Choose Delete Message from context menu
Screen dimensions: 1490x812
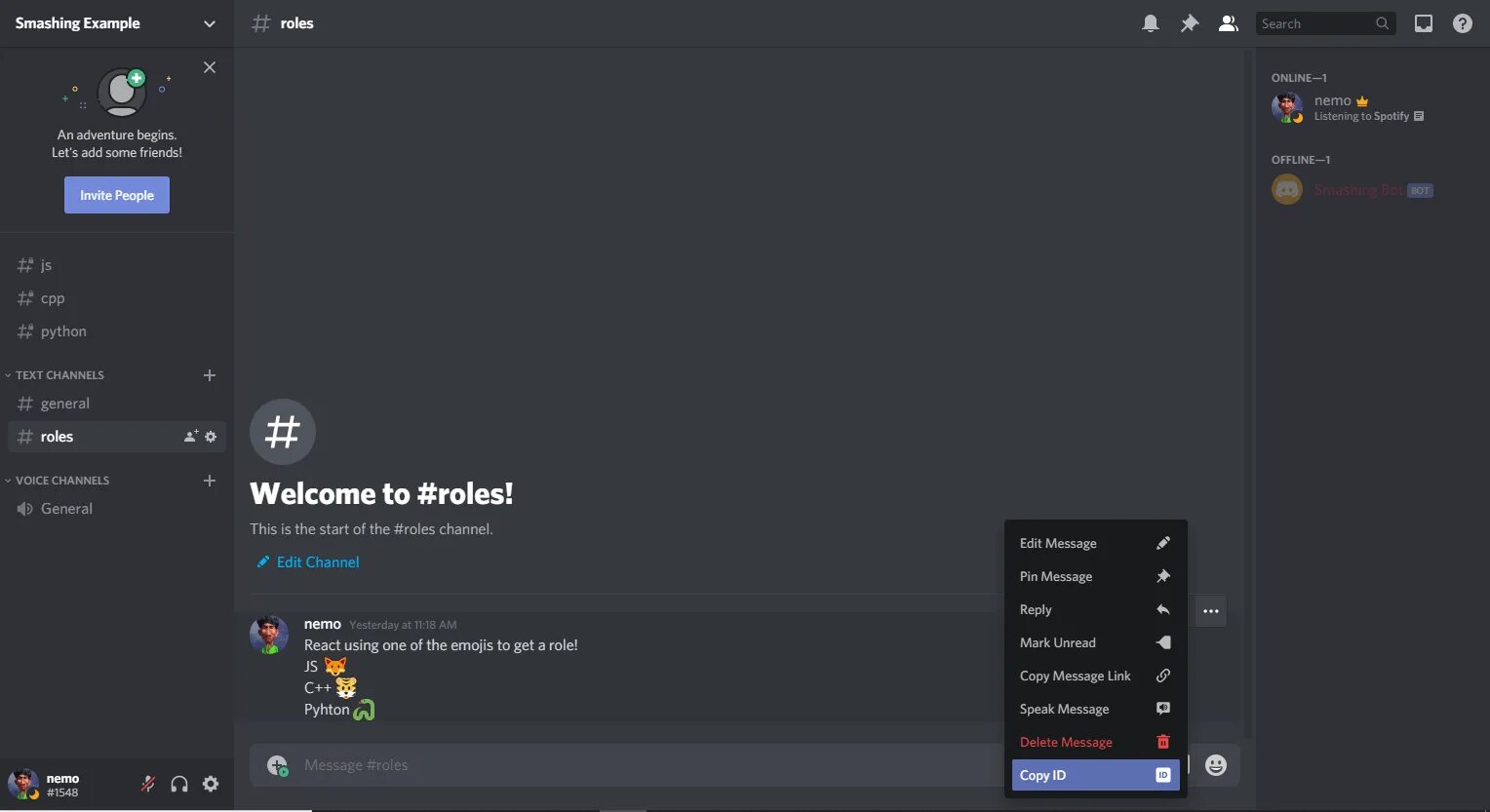click(x=1096, y=742)
